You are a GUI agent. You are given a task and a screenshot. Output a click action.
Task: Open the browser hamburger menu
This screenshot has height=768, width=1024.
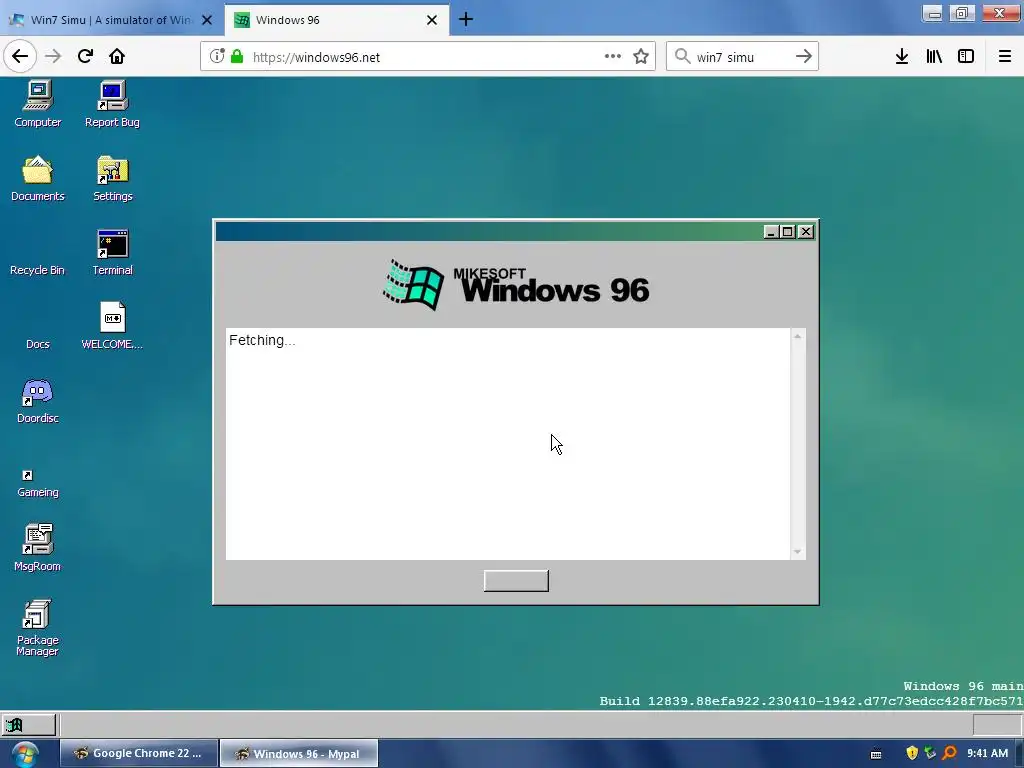(x=1005, y=56)
